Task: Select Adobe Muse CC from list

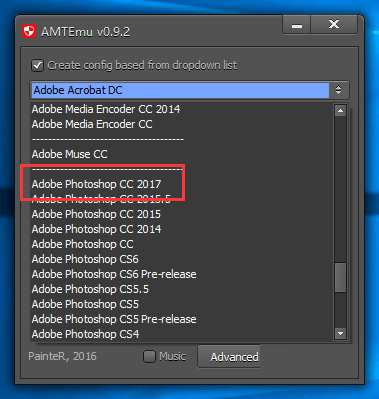Action: pos(70,154)
